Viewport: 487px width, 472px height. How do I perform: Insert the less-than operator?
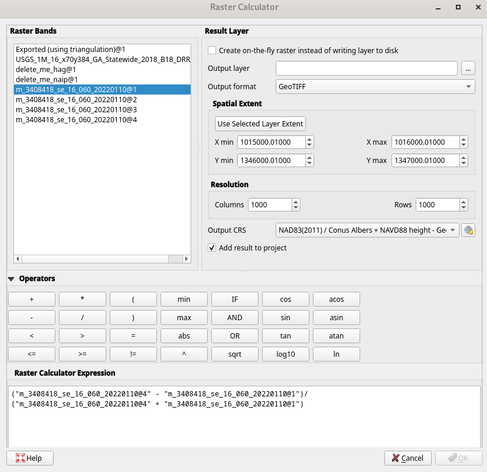pos(32,336)
